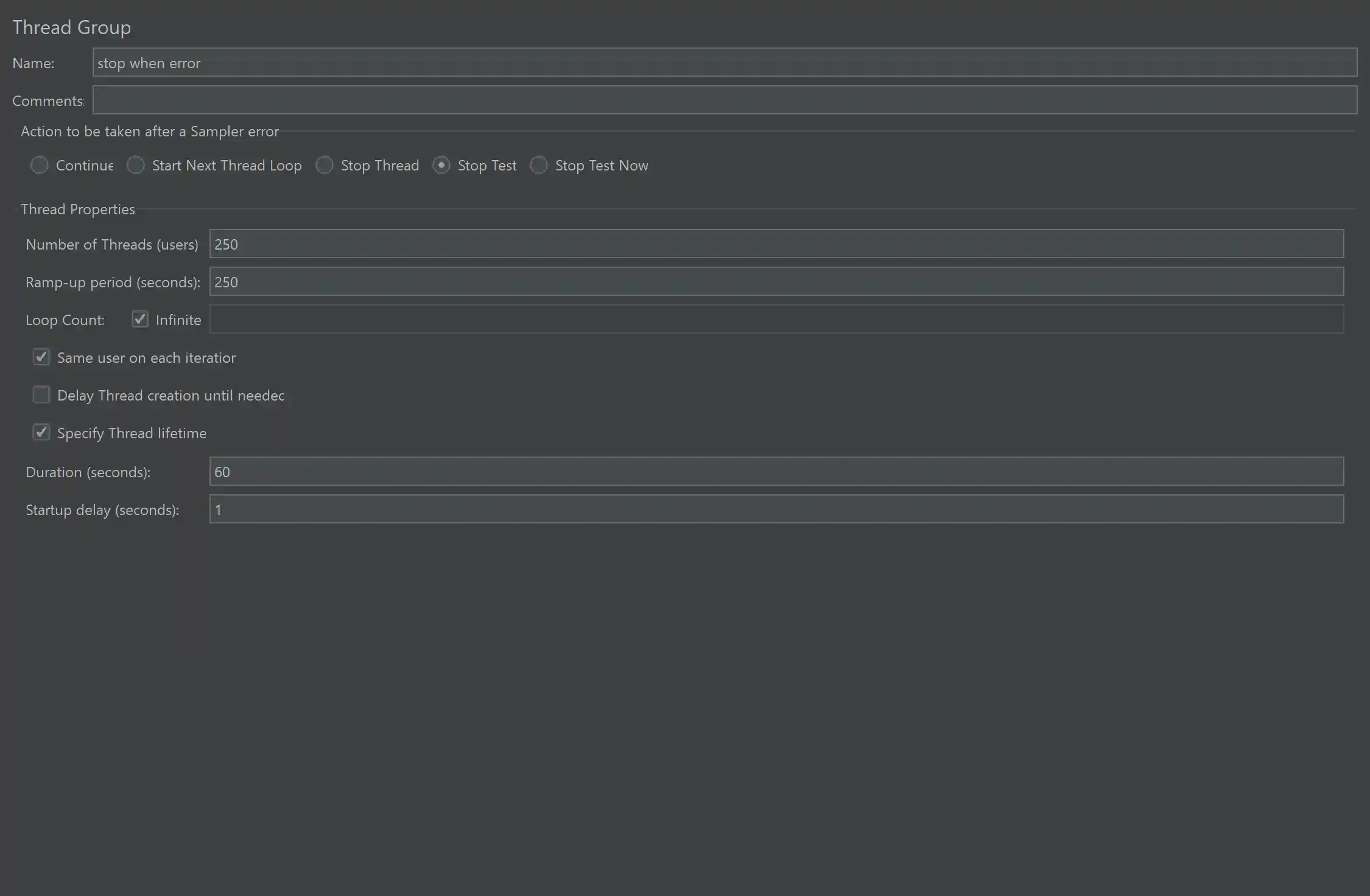
Task: Uncheck the Infinite loop count checkbox
Action: (x=140, y=320)
